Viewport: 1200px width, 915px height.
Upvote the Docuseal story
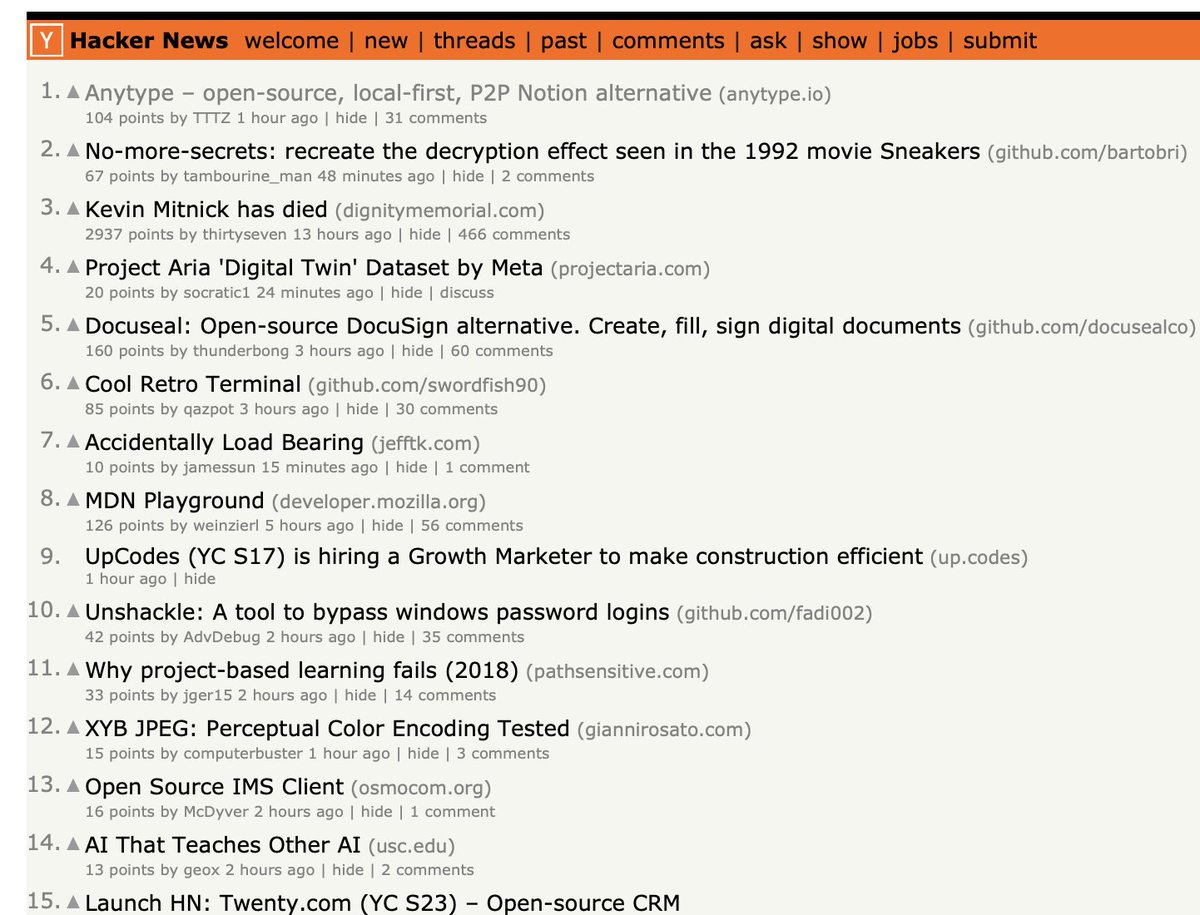pyautogui.click(x=73, y=326)
